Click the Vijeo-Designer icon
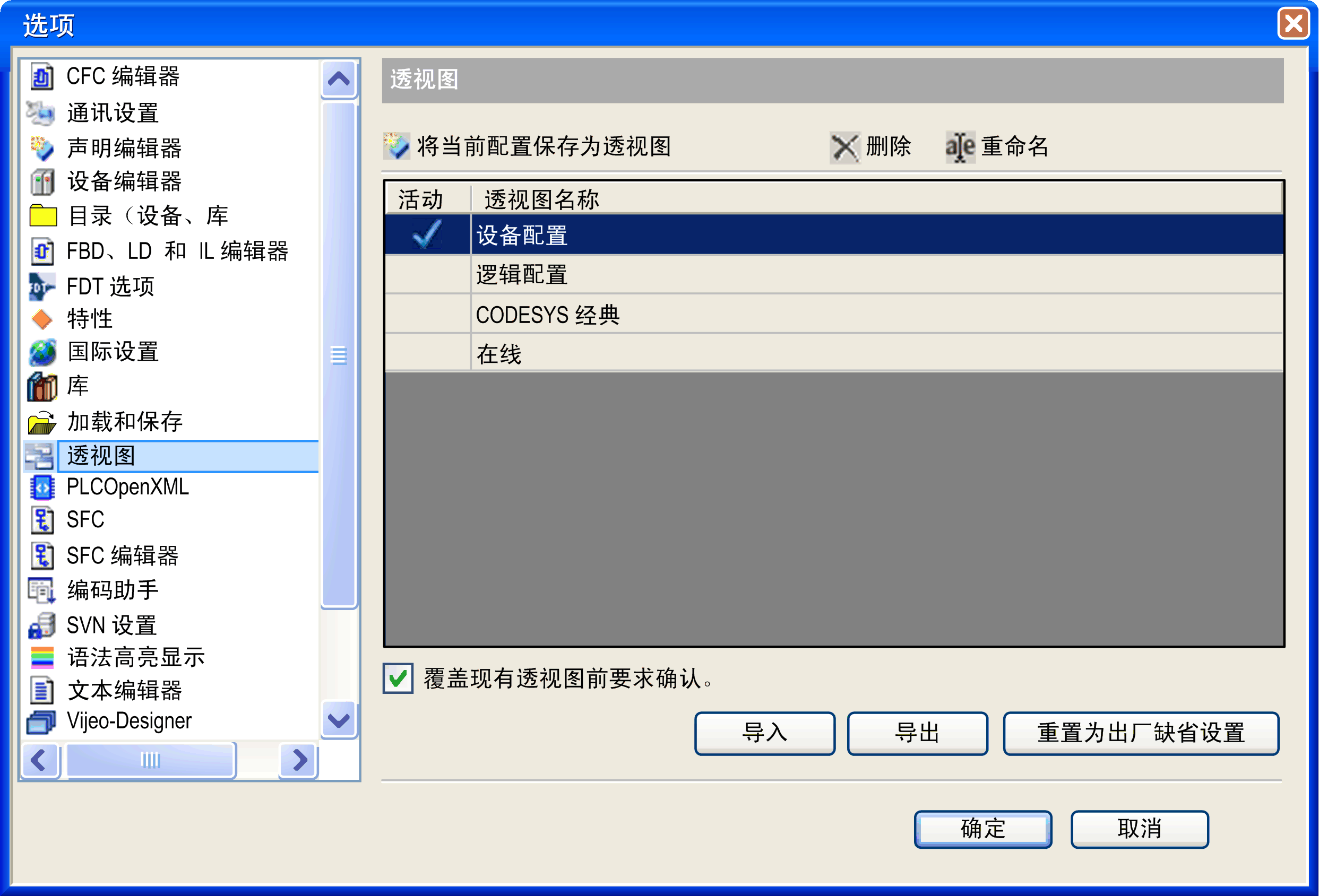 (x=41, y=722)
